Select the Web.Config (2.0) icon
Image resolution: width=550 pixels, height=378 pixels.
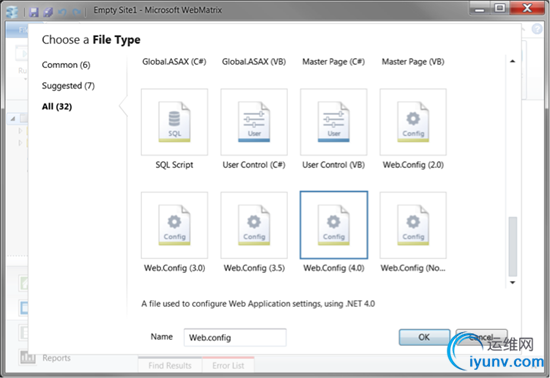[x=413, y=122]
